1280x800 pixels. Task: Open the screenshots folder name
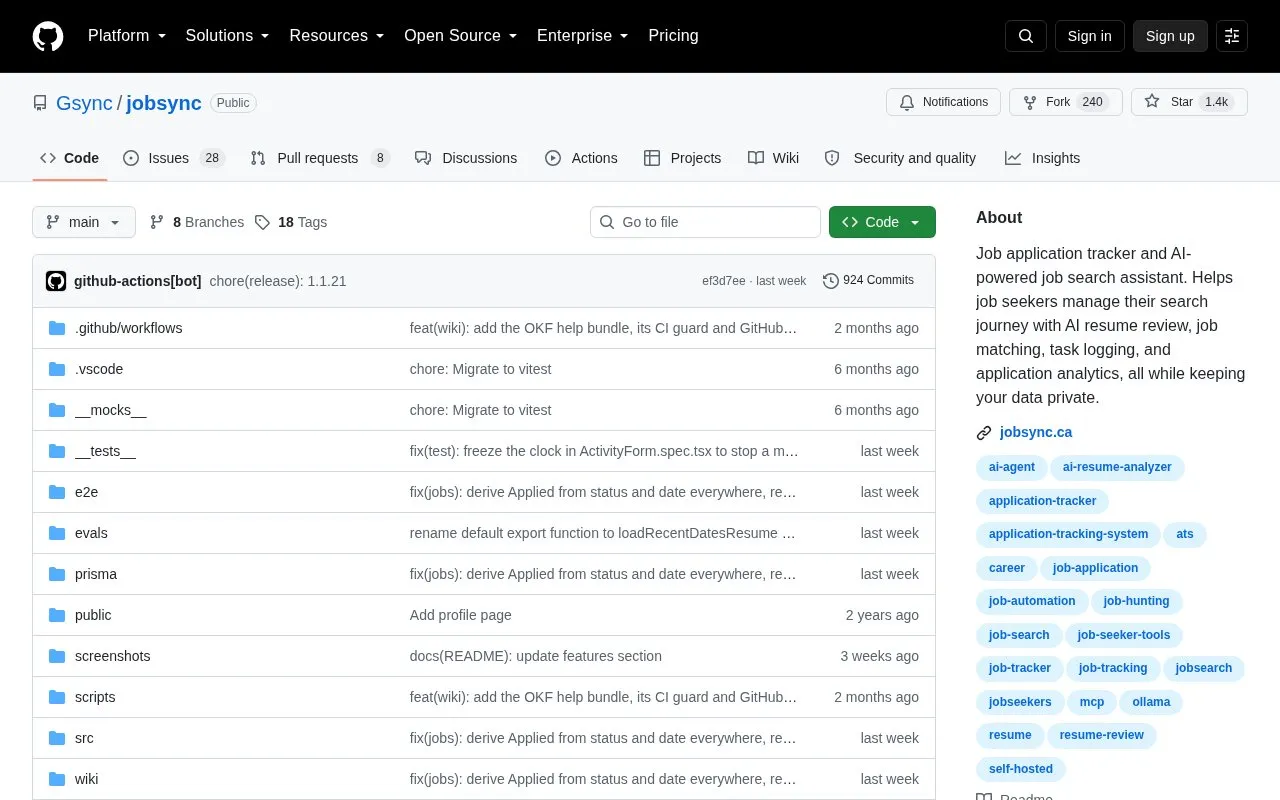point(113,656)
